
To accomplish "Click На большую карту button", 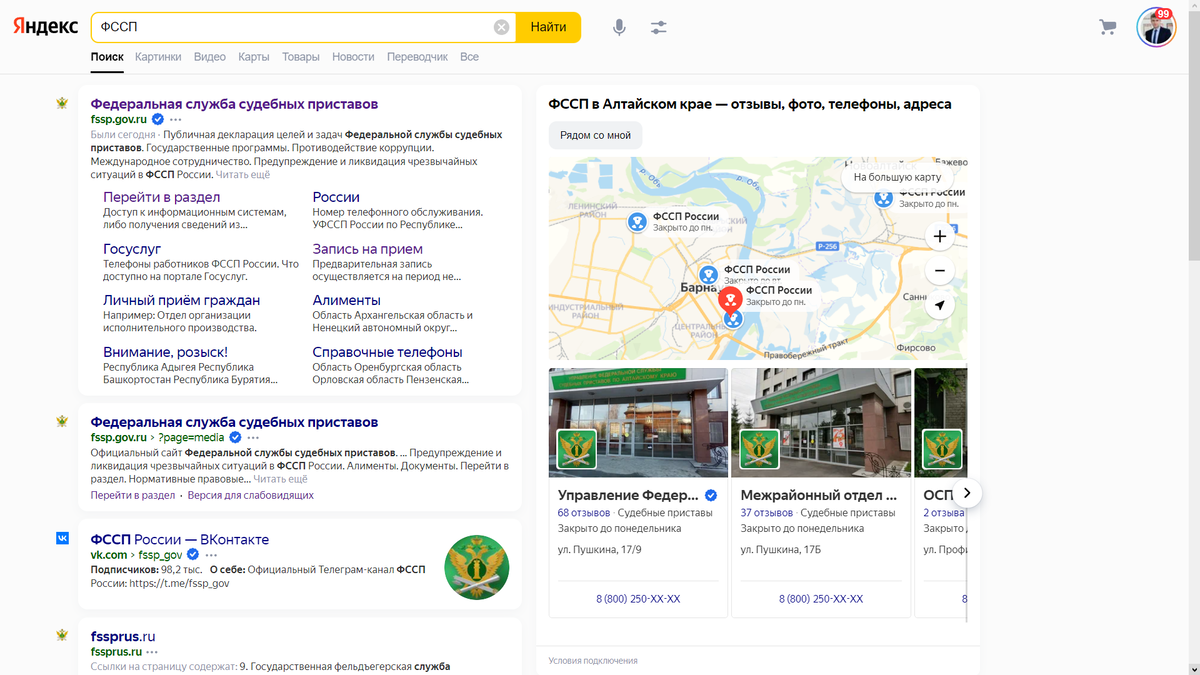I will coord(897,178).
